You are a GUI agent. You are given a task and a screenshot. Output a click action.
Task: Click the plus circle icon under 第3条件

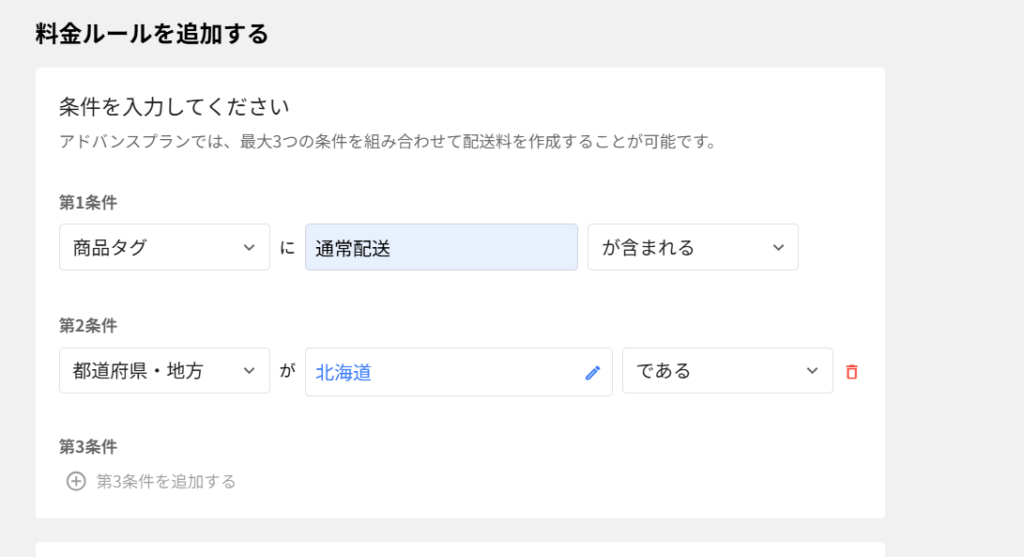(76, 481)
